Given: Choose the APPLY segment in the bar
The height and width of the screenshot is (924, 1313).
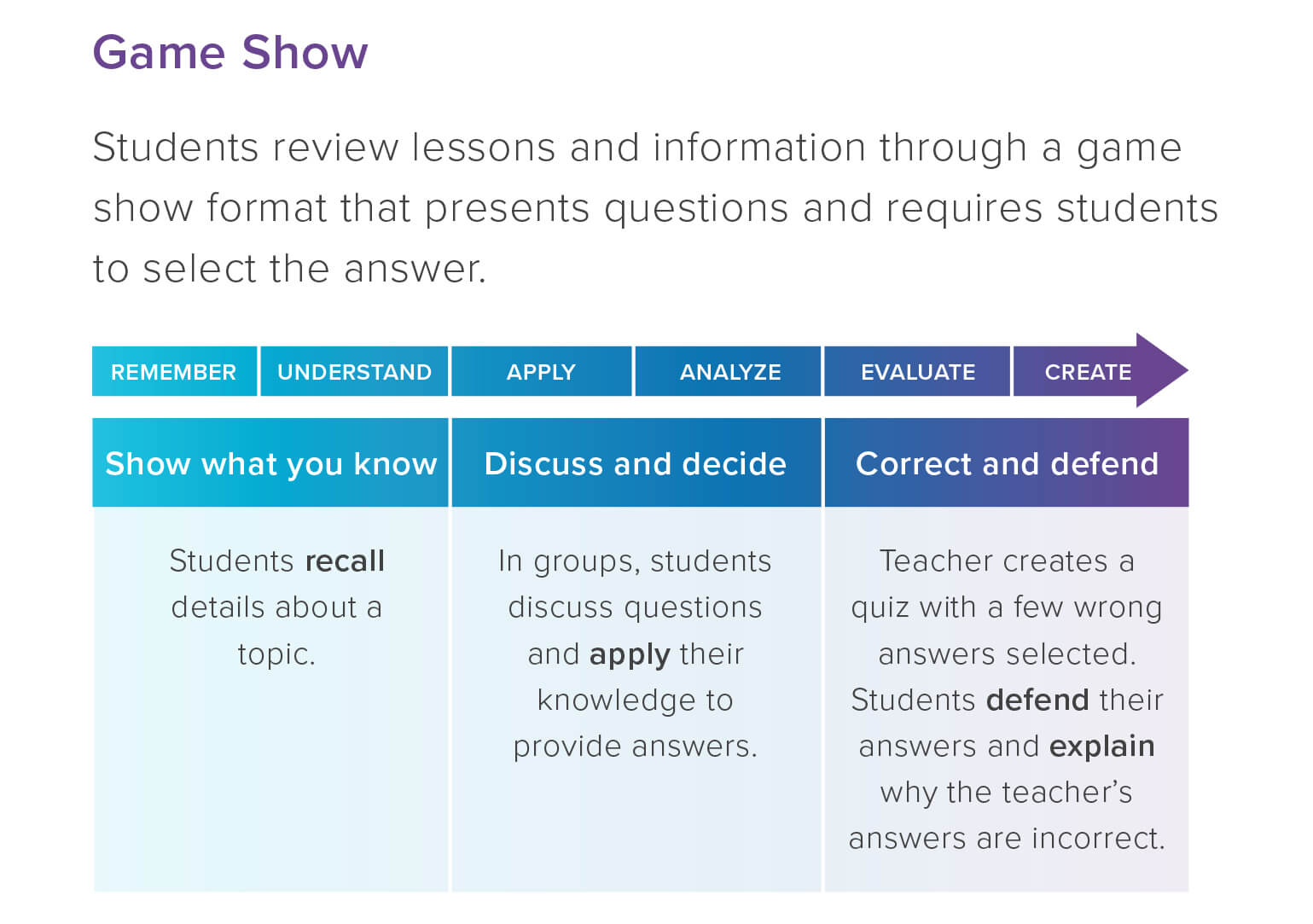Looking at the screenshot, I should point(541,372).
